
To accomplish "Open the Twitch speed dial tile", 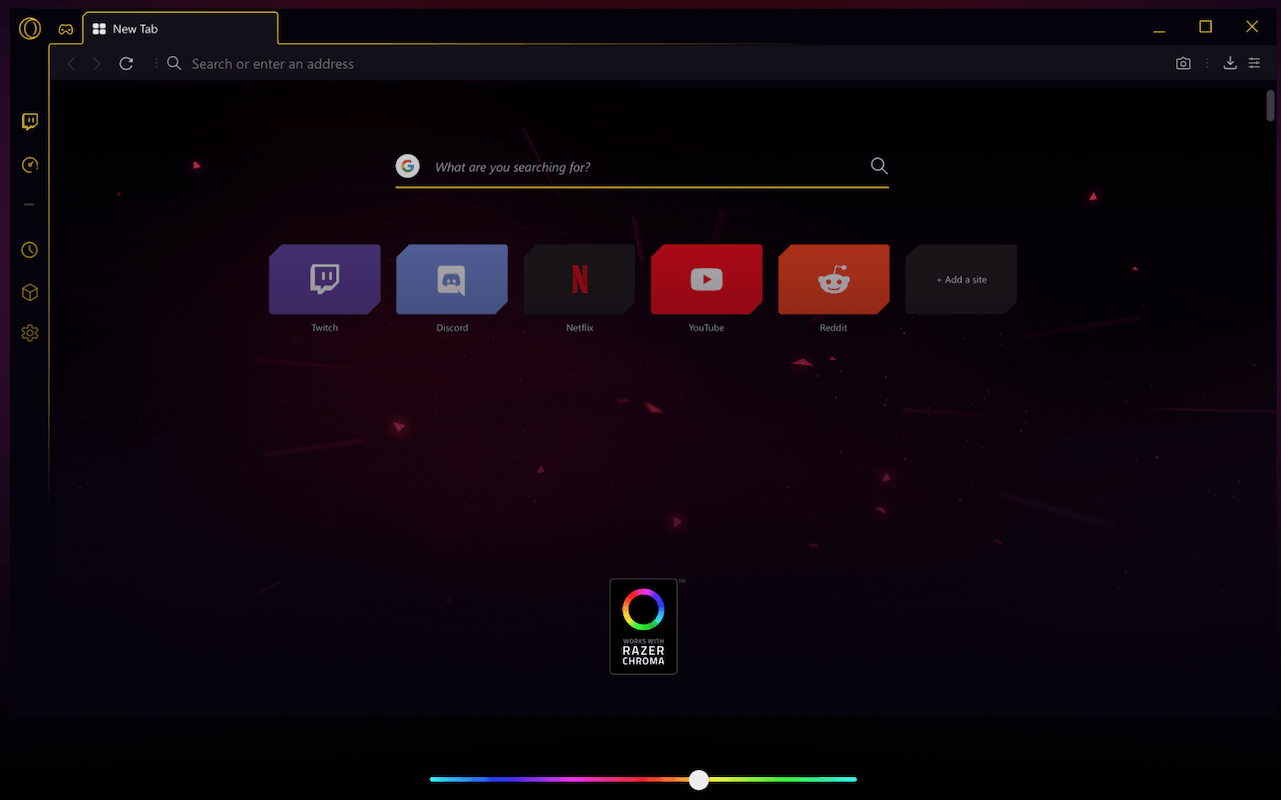I will tap(325, 279).
